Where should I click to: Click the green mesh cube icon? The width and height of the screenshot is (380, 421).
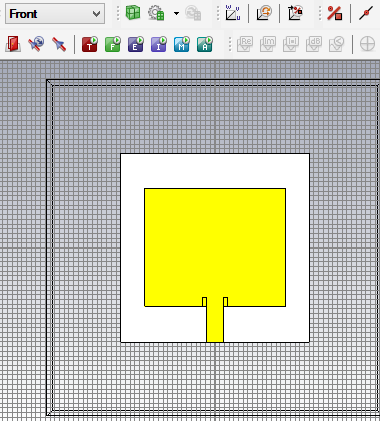coord(133,13)
